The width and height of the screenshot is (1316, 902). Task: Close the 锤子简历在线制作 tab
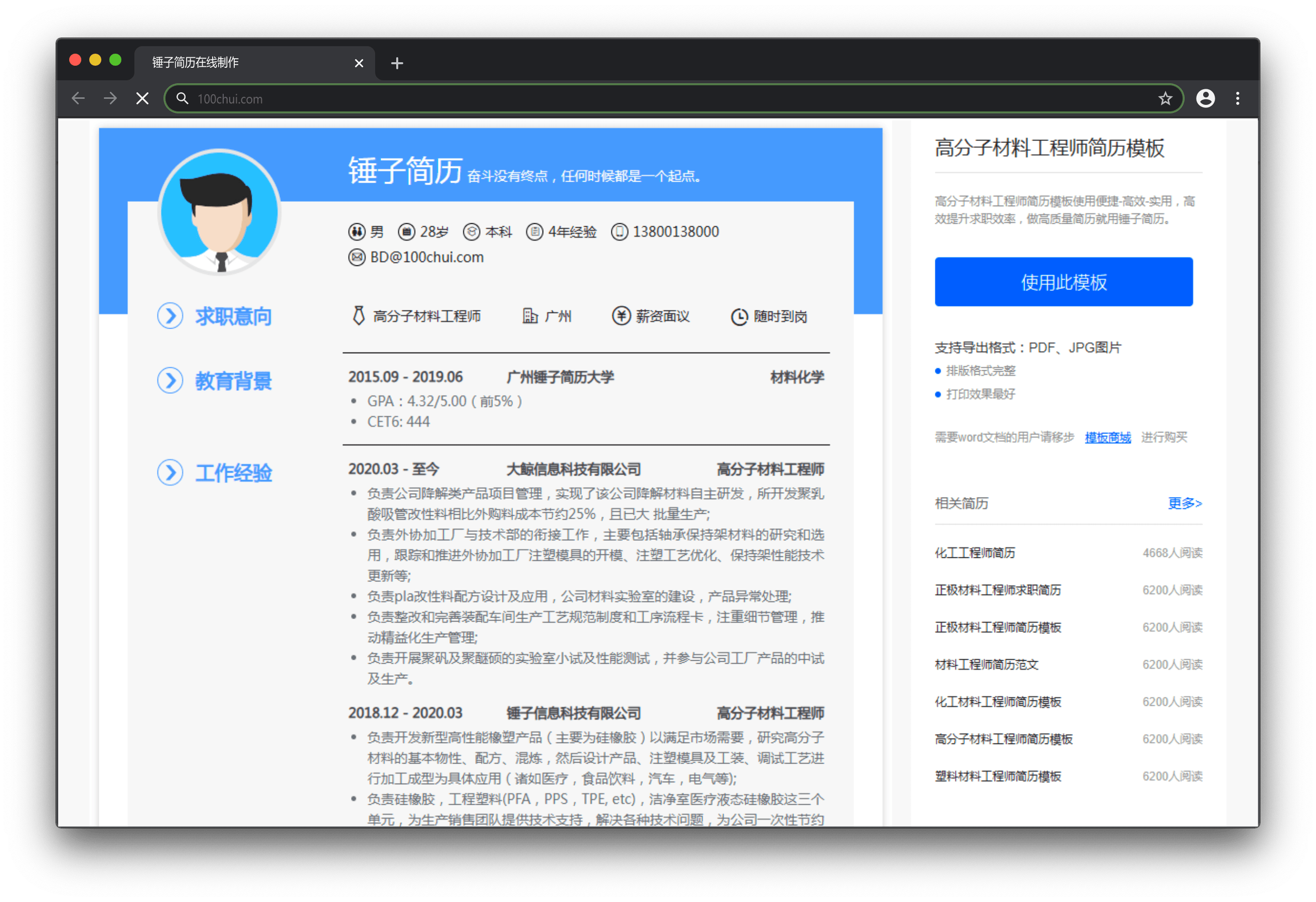359,63
